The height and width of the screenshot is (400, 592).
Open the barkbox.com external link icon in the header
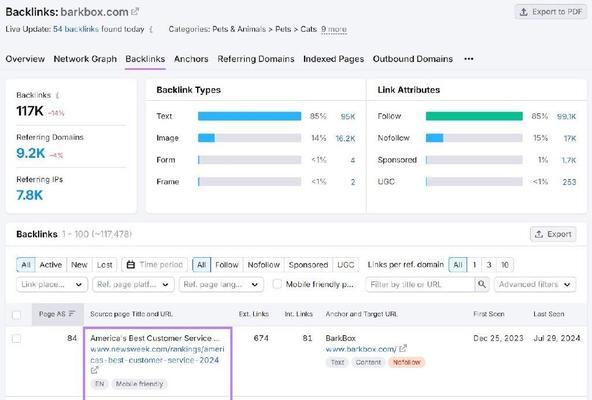pos(135,12)
